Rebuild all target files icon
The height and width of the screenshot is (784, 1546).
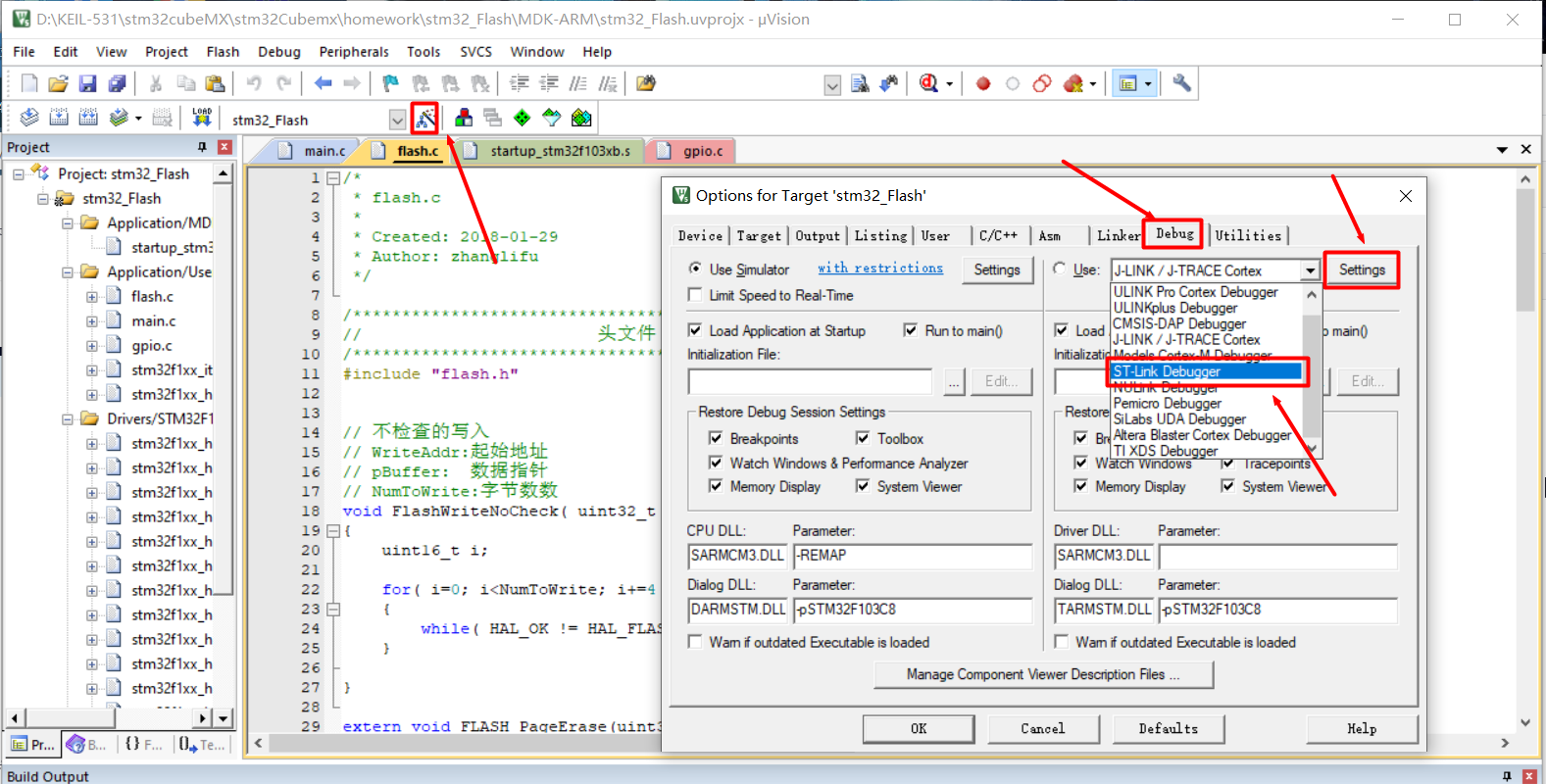88,118
